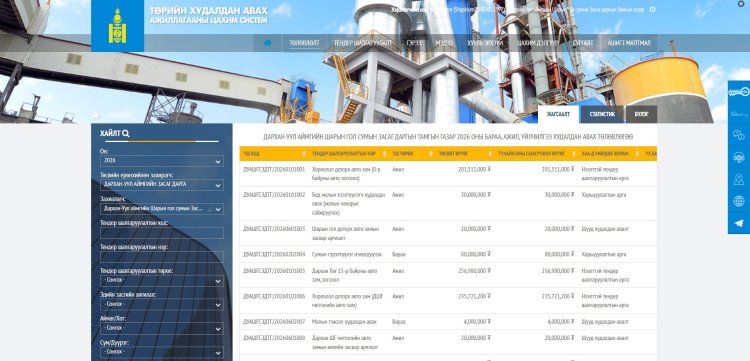The width and height of the screenshot is (750, 361).
Task: Open the Telegram paper-plane icon in sidebar
Action: tap(739, 223)
